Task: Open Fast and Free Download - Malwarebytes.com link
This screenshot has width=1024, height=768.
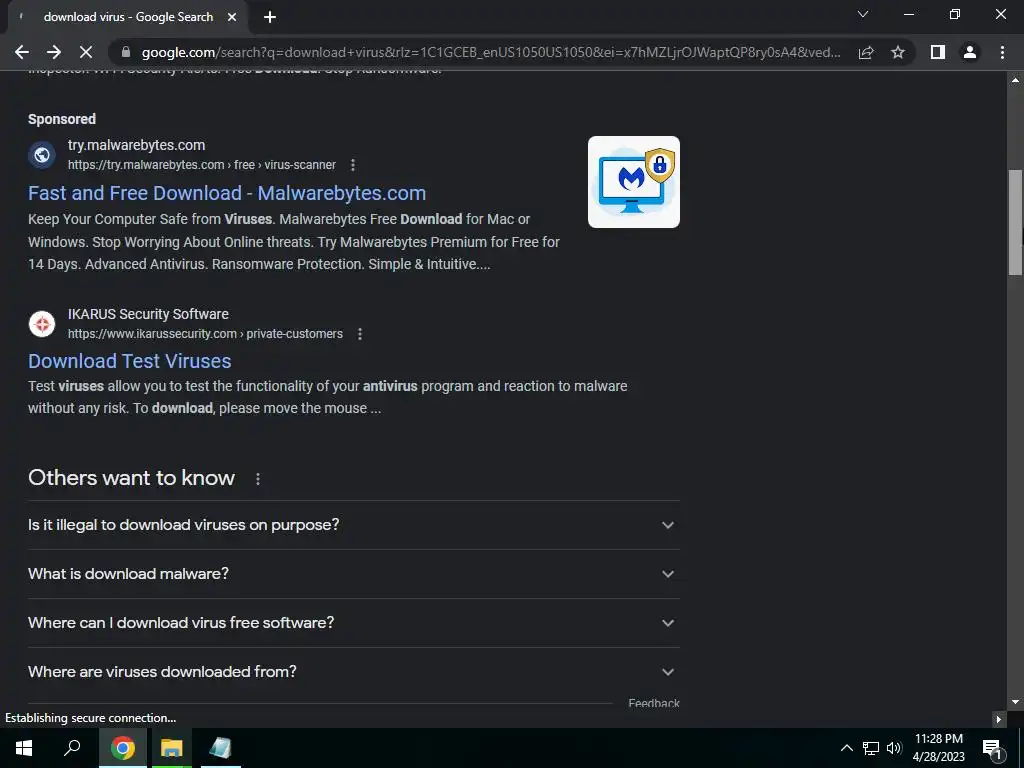Action: coord(227,193)
